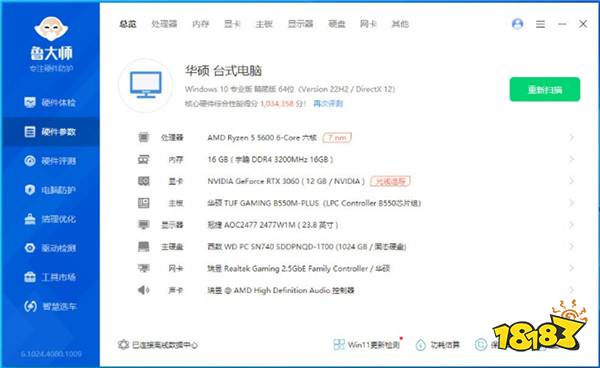The image size is (600, 368).
Task: Minimize the 鲁大师 window
Action: pyautogui.click(x=562, y=24)
